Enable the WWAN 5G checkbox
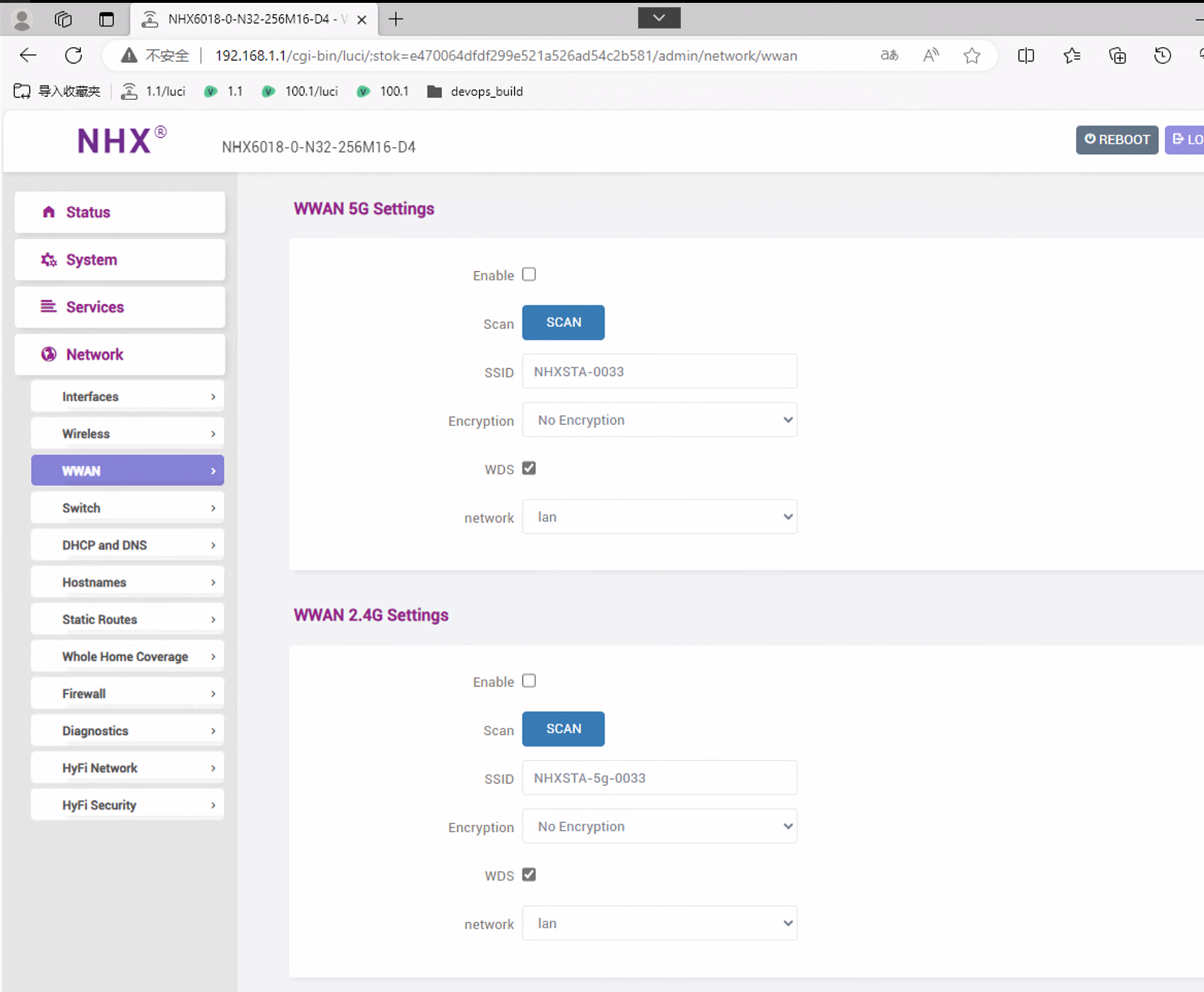Image resolution: width=1204 pixels, height=992 pixels. pos(529,275)
